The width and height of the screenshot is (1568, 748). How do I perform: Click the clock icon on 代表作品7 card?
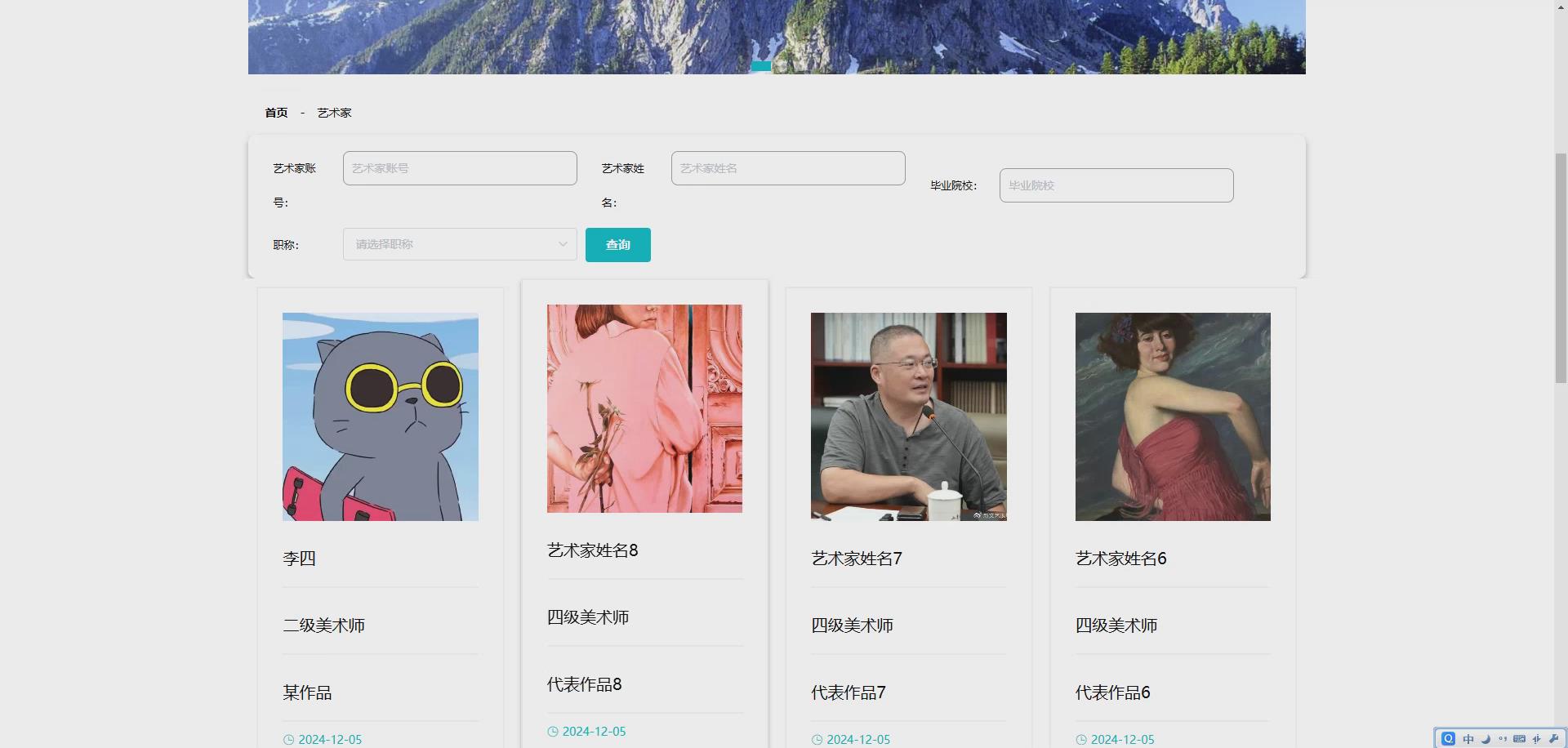point(817,740)
